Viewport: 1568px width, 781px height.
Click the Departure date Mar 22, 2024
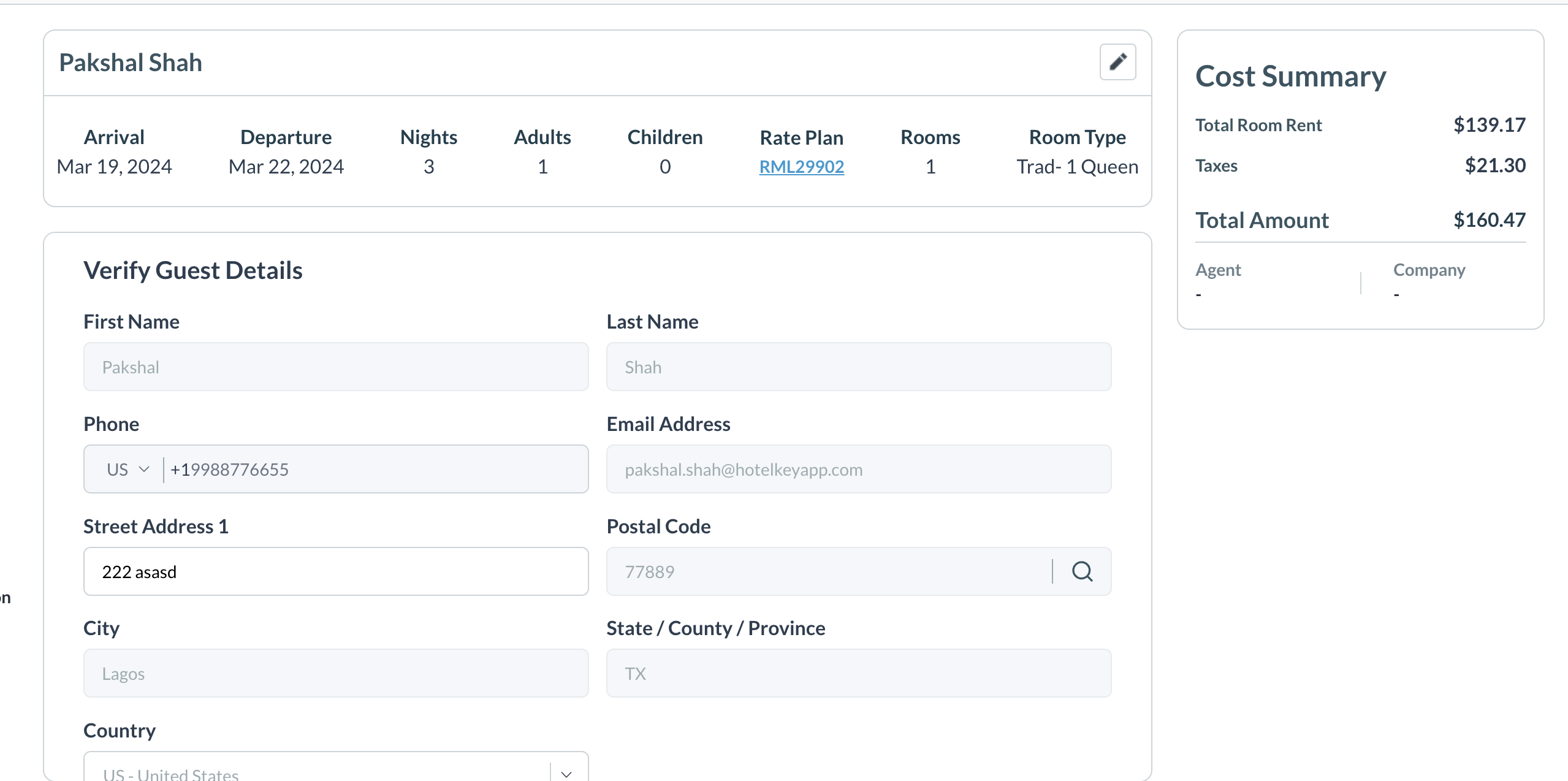[x=286, y=167]
